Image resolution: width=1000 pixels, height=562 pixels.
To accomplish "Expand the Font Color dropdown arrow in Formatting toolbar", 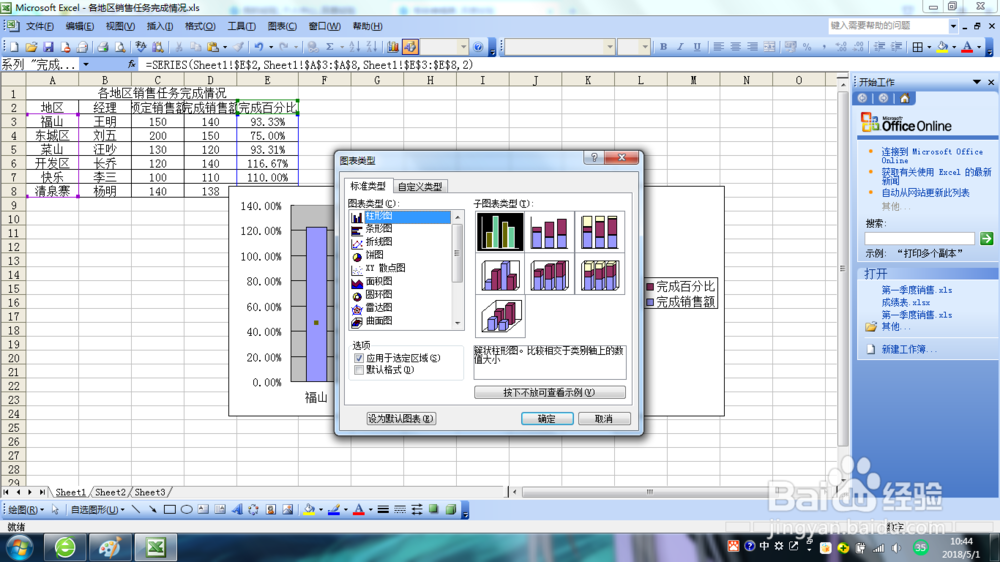I will click(979, 47).
